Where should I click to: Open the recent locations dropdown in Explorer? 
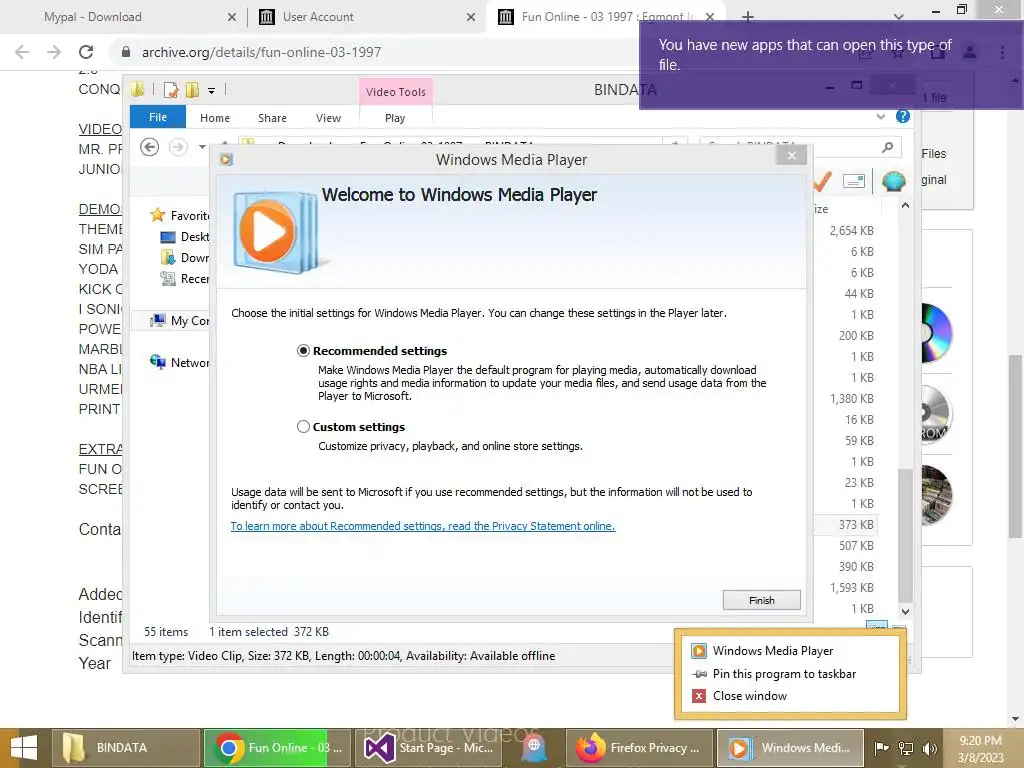(x=202, y=147)
